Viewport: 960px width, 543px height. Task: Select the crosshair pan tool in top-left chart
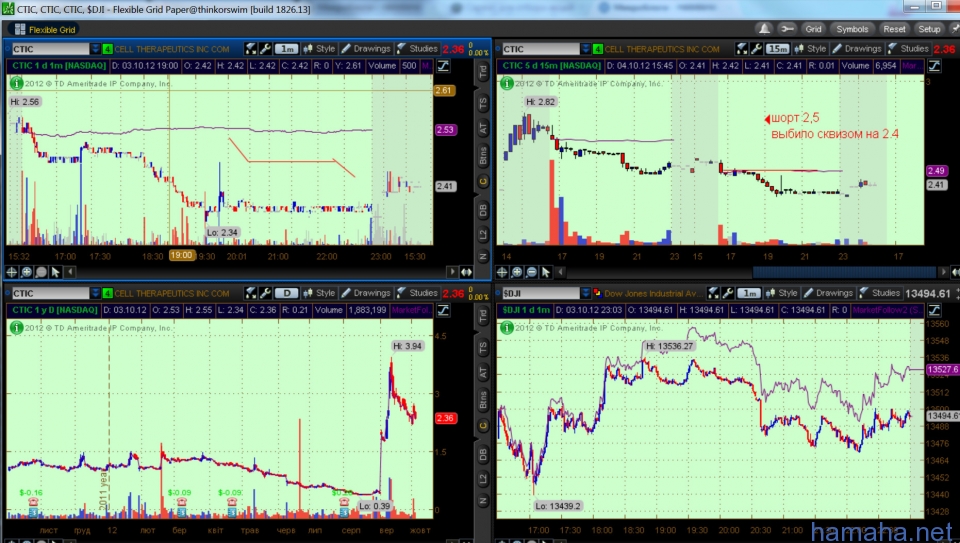[x=12, y=272]
